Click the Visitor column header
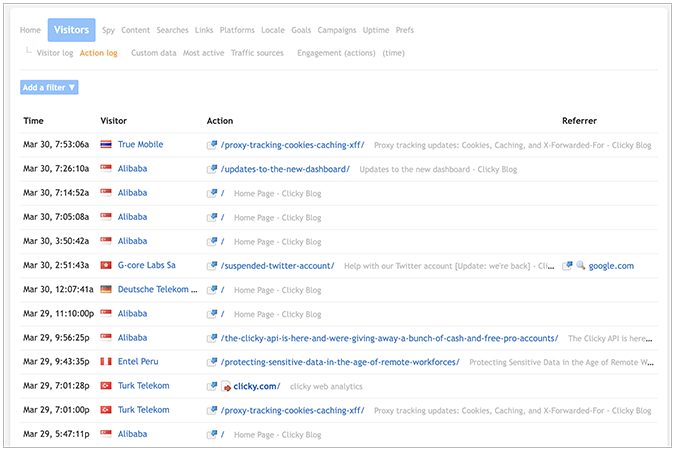The image size is (675, 451). click(x=113, y=121)
